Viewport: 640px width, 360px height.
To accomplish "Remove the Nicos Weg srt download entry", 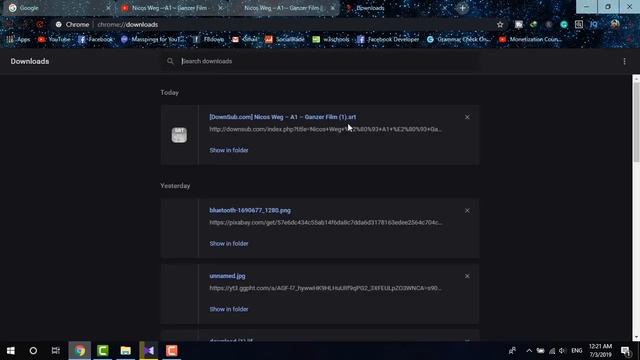I will (467, 117).
